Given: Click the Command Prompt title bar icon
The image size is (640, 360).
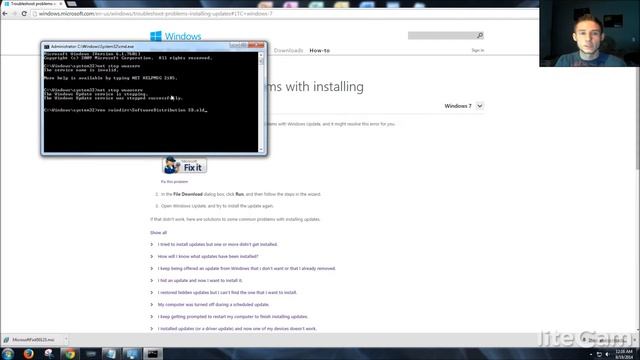Looking at the screenshot, I should click(47, 47).
